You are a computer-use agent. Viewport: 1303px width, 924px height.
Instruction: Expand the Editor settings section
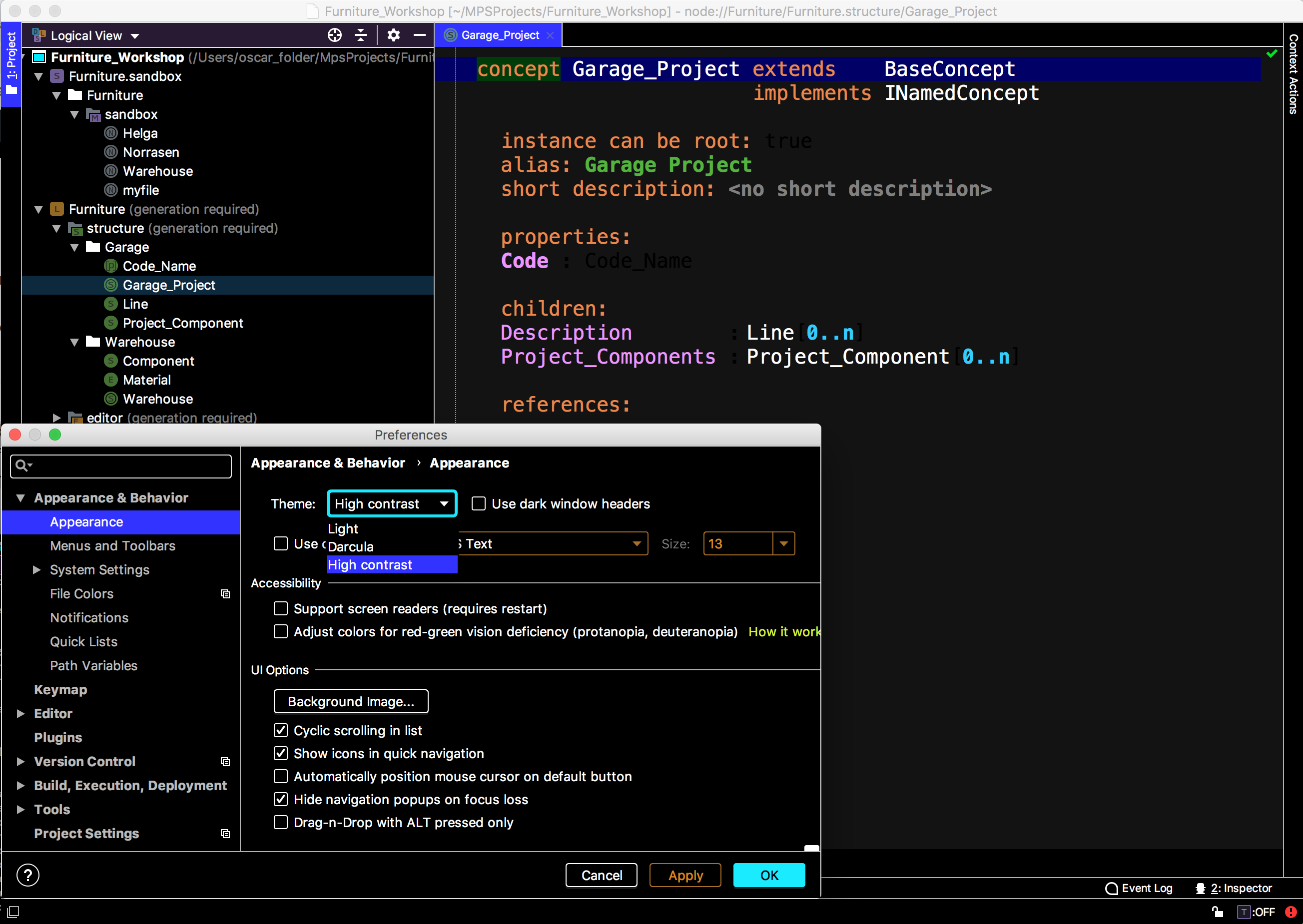click(20, 714)
